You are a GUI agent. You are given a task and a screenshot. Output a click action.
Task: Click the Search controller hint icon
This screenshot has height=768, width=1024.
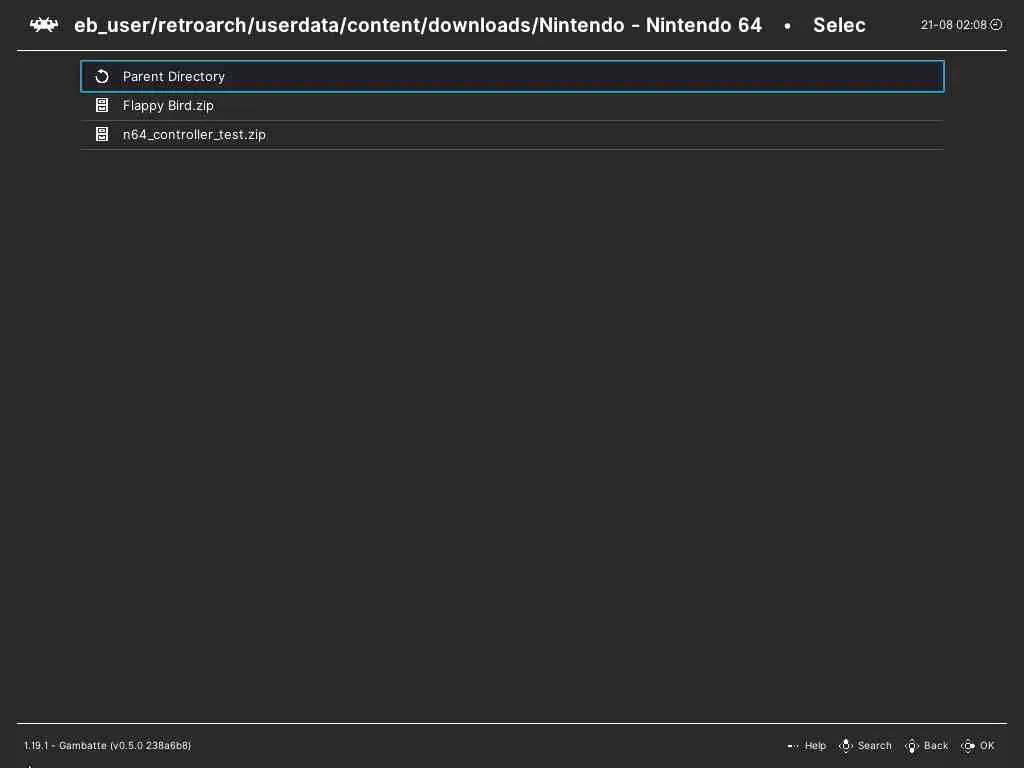pyautogui.click(x=846, y=745)
